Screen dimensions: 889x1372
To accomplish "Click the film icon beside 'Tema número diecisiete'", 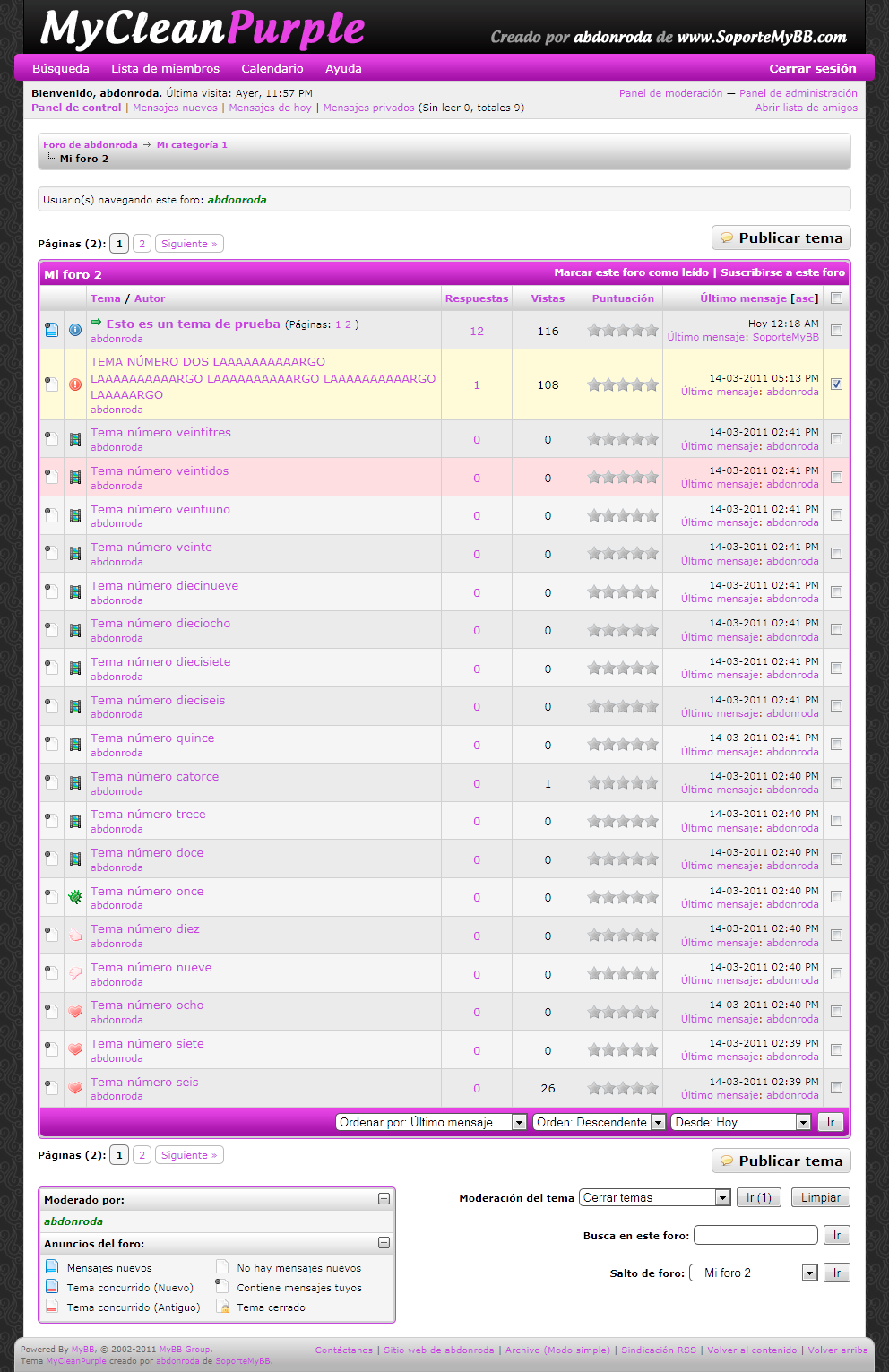I will tap(75, 669).
